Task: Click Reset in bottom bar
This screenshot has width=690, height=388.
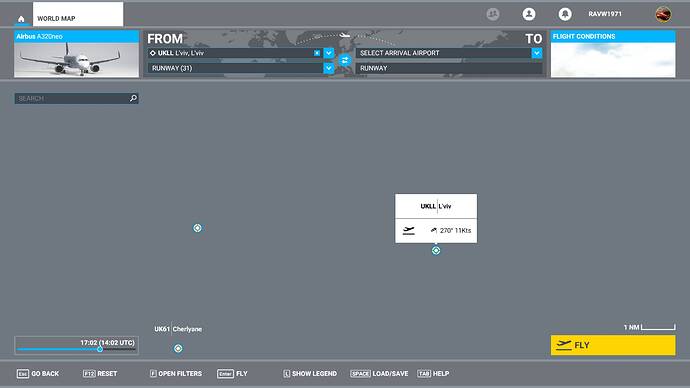Action: (x=100, y=373)
